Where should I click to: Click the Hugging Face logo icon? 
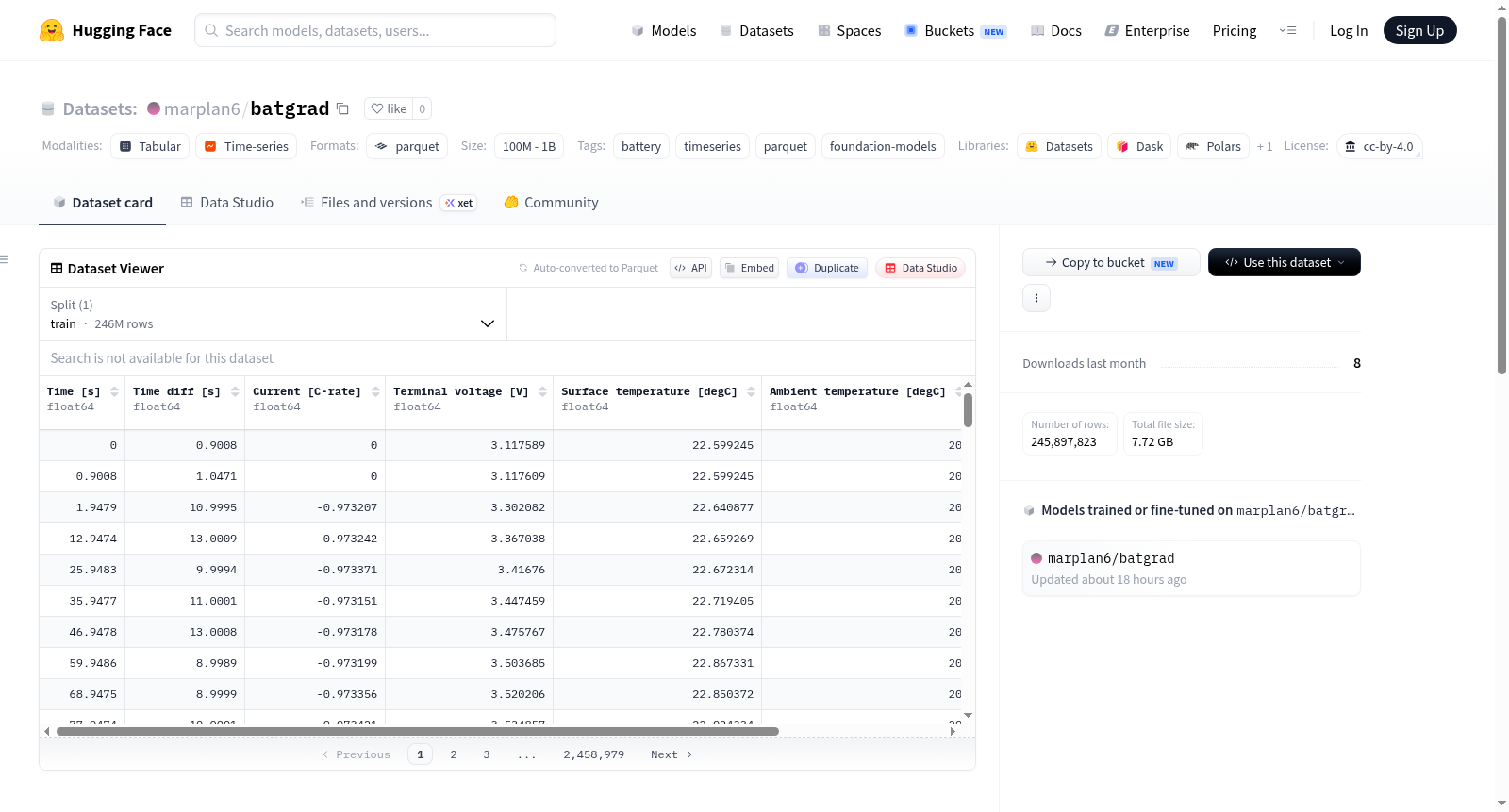pos(52,30)
